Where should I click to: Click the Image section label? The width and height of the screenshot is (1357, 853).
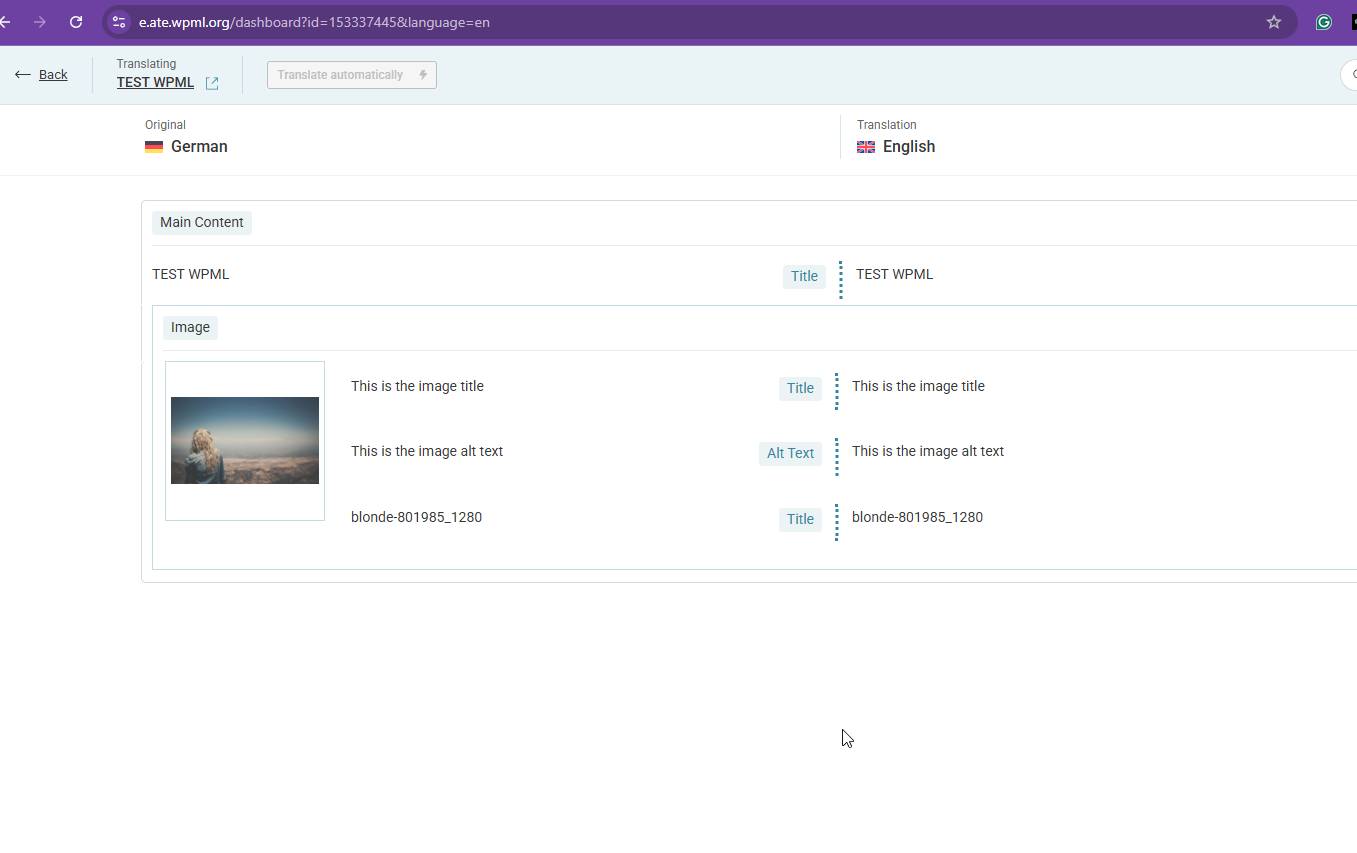pyautogui.click(x=190, y=327)
